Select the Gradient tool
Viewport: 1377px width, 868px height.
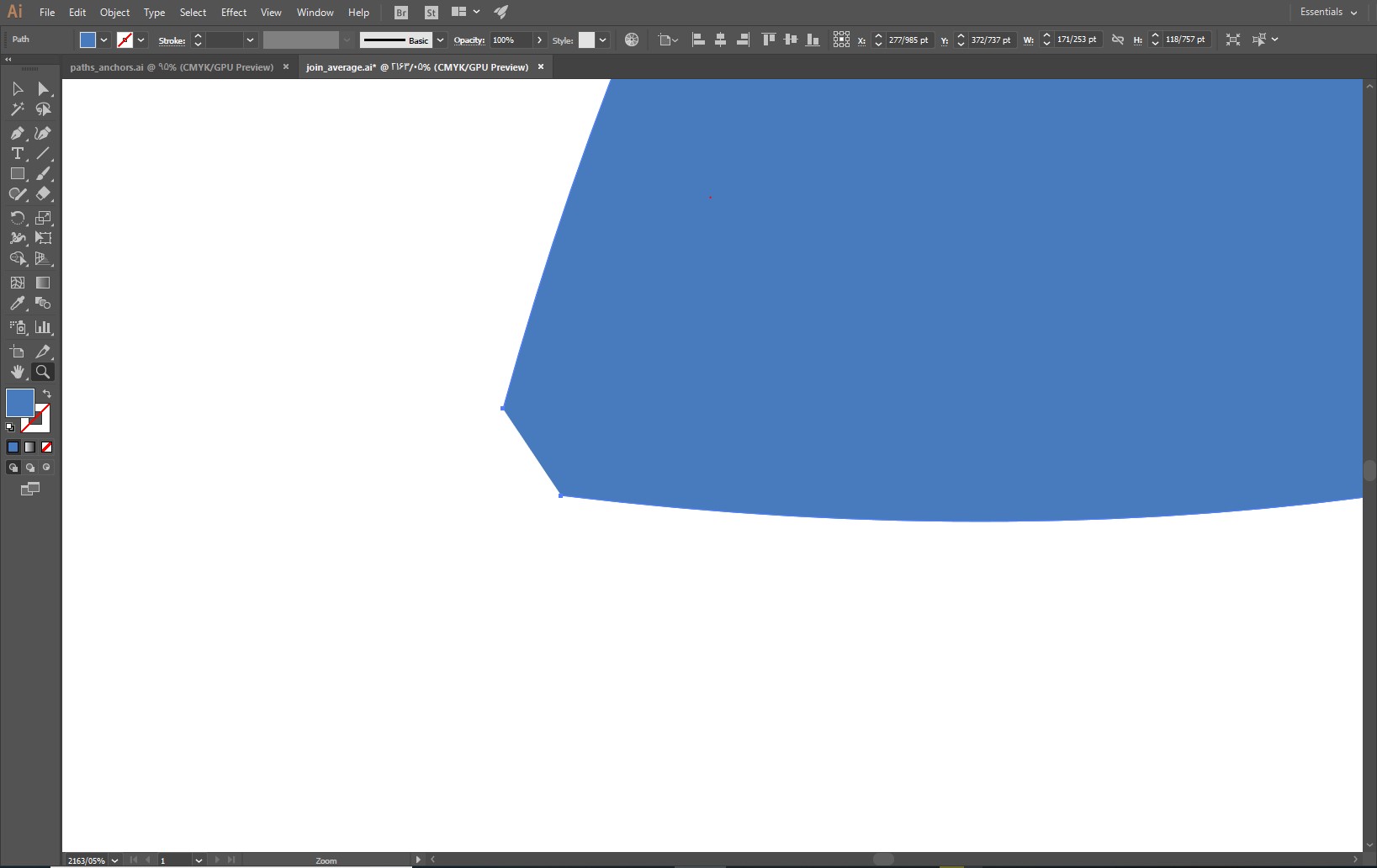click(x=43, y=283)
